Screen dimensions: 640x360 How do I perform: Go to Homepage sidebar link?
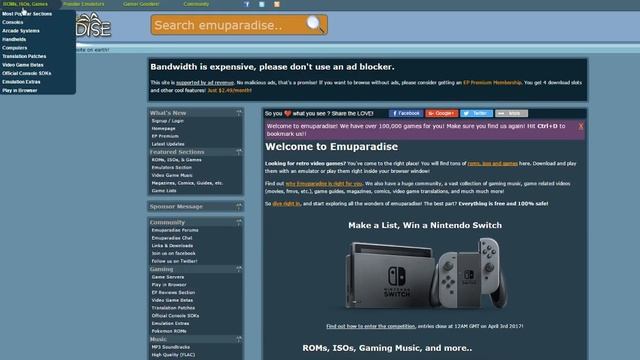click(x=163, y=129)
